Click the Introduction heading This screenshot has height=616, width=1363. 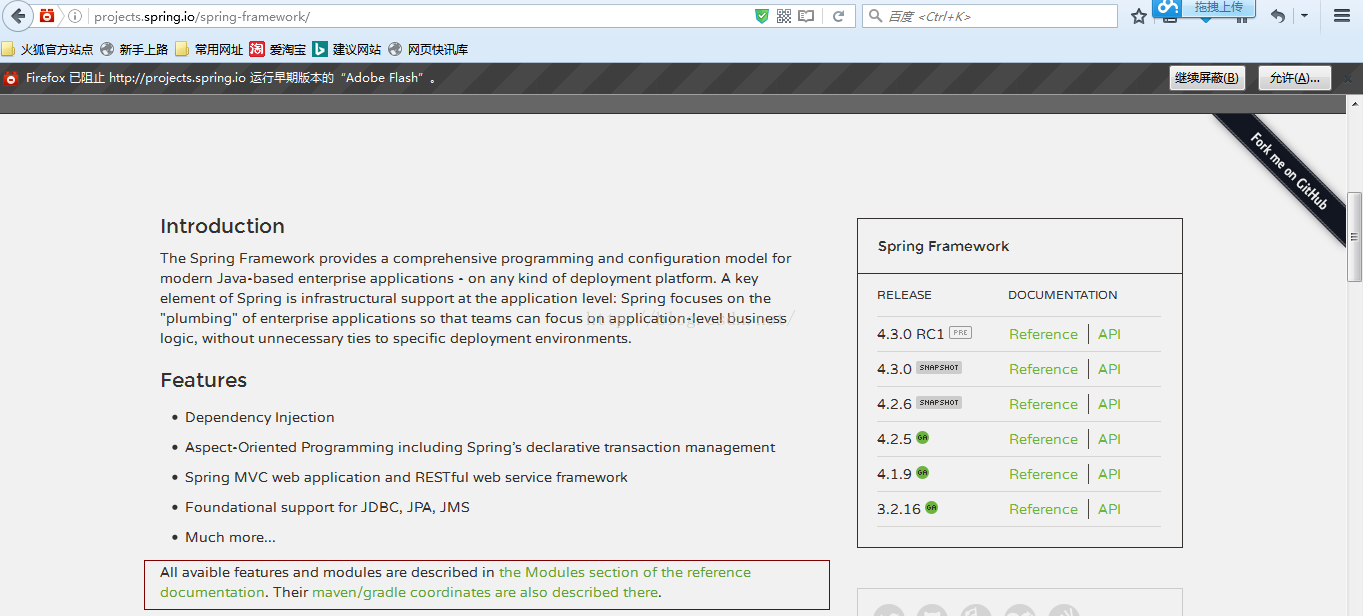[222, 226]
